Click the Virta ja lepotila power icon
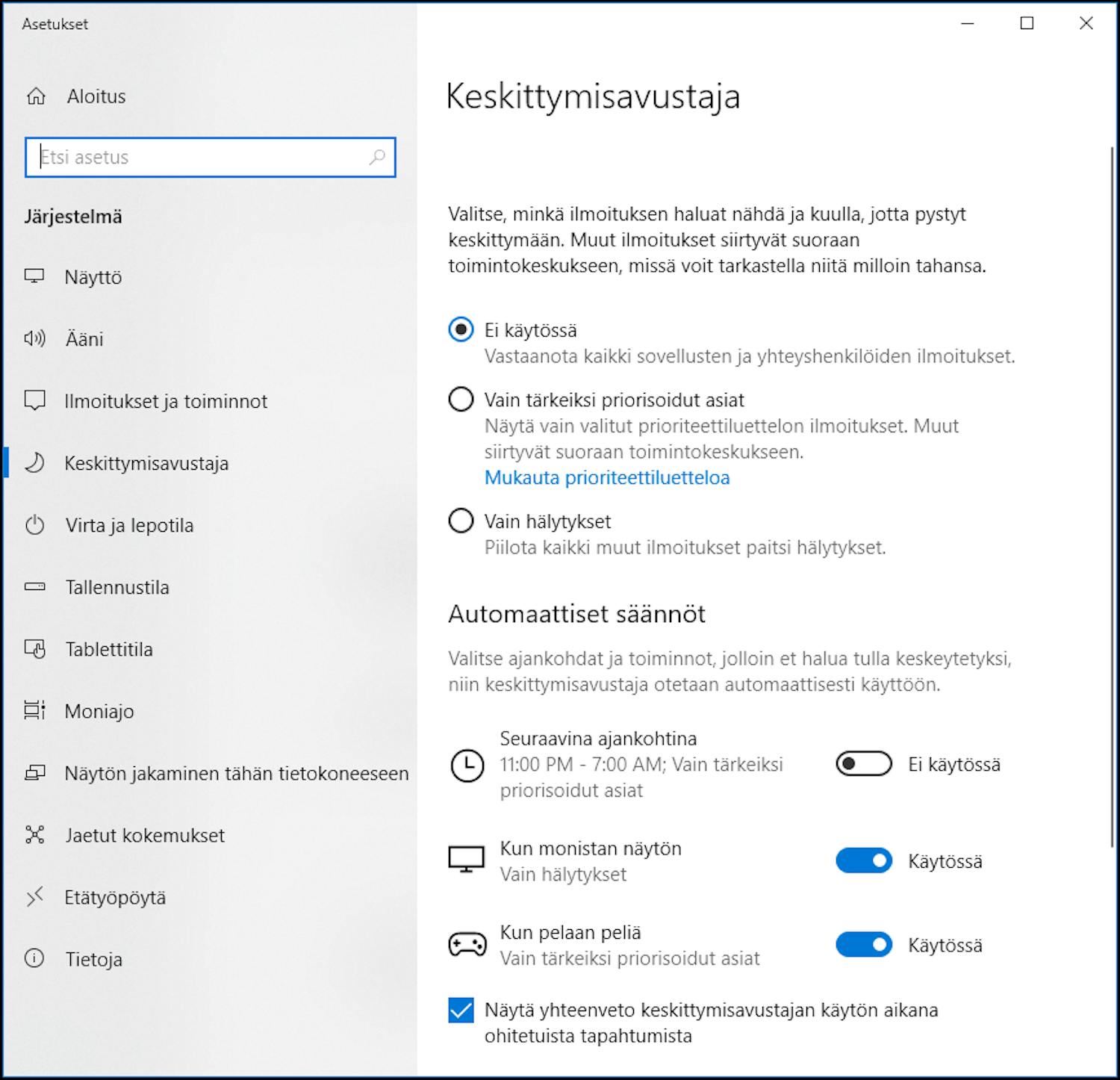 [35, 525]
